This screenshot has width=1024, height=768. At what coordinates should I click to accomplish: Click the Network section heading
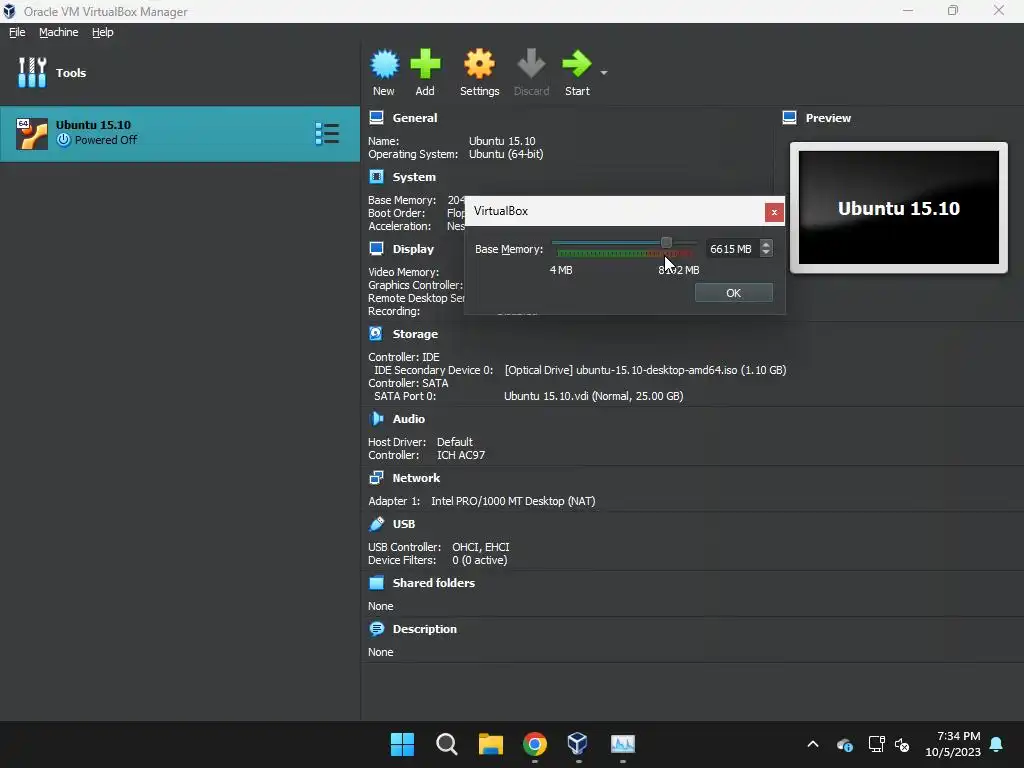pos(416,478)
